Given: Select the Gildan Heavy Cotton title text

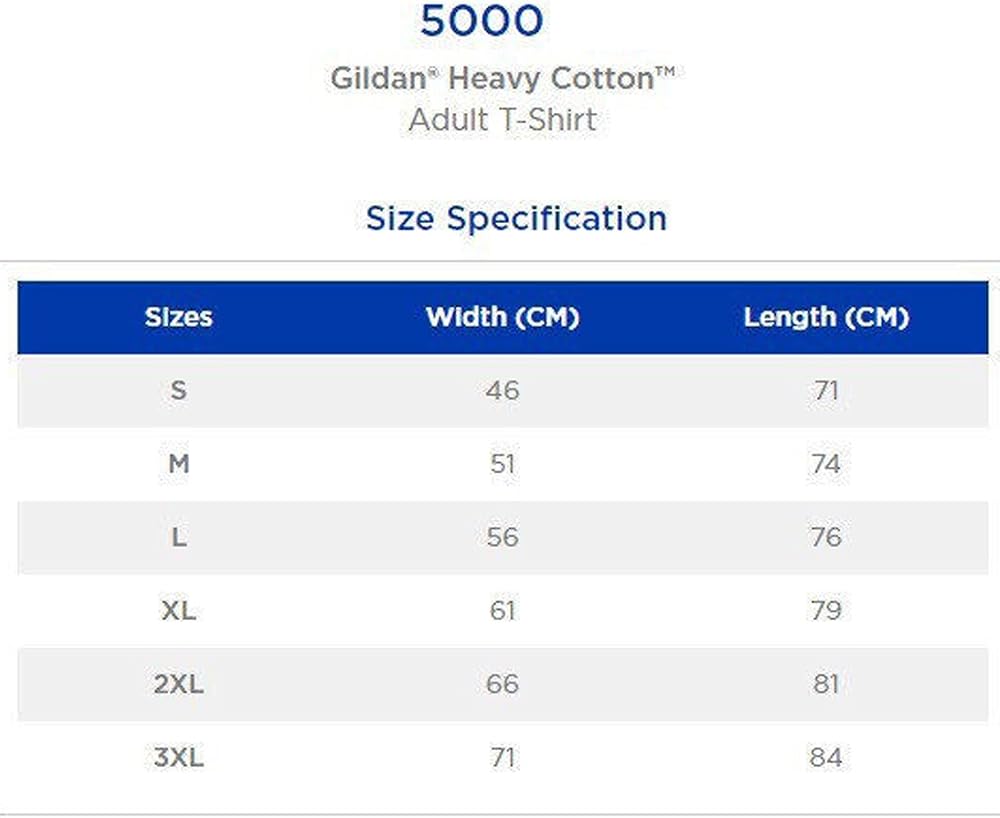Looking at the screenshot, I should (x=503, y=79).
